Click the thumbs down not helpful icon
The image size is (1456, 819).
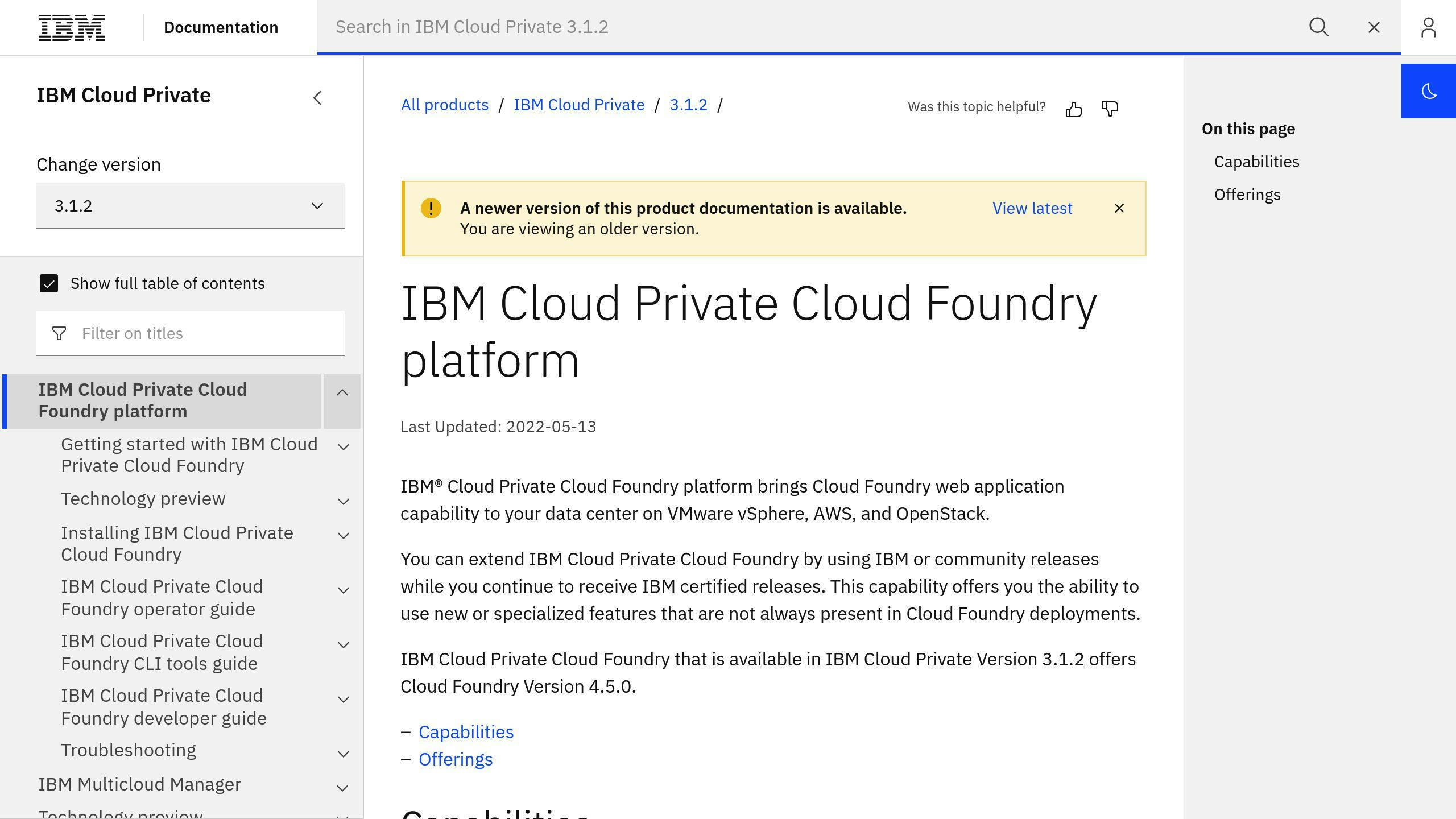pyautogui.click(x=1110, y=108)
